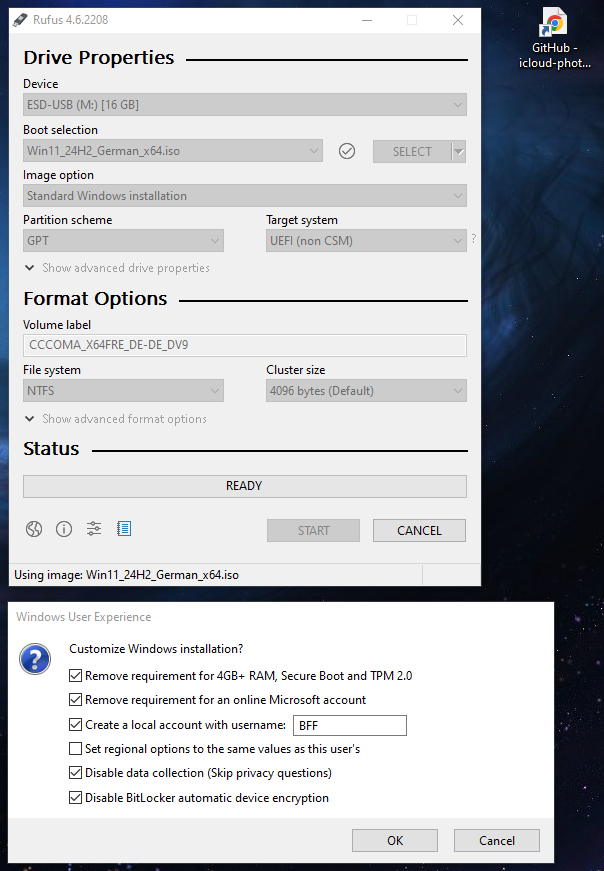Image resolution: width=604 pixels, height=871 pixels.
Task: Click the Drive Properties heading
Action: tap(99, 58)
